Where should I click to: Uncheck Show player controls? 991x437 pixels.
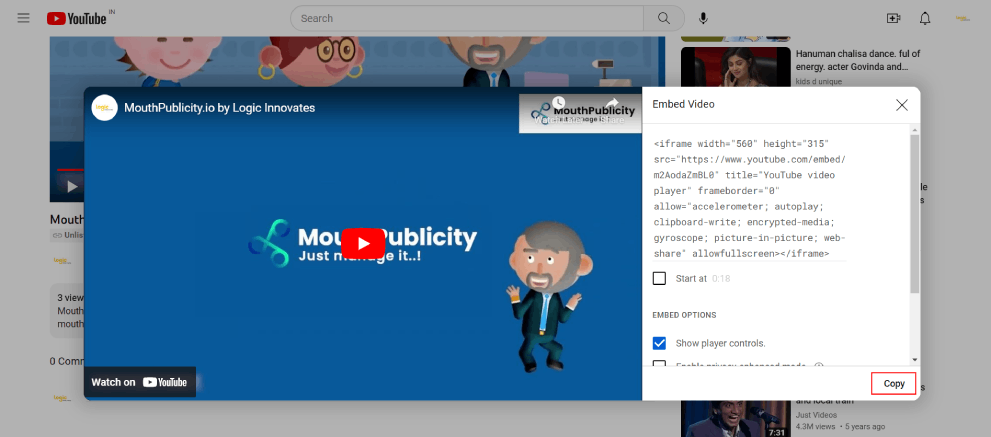(x=659, y=343)
